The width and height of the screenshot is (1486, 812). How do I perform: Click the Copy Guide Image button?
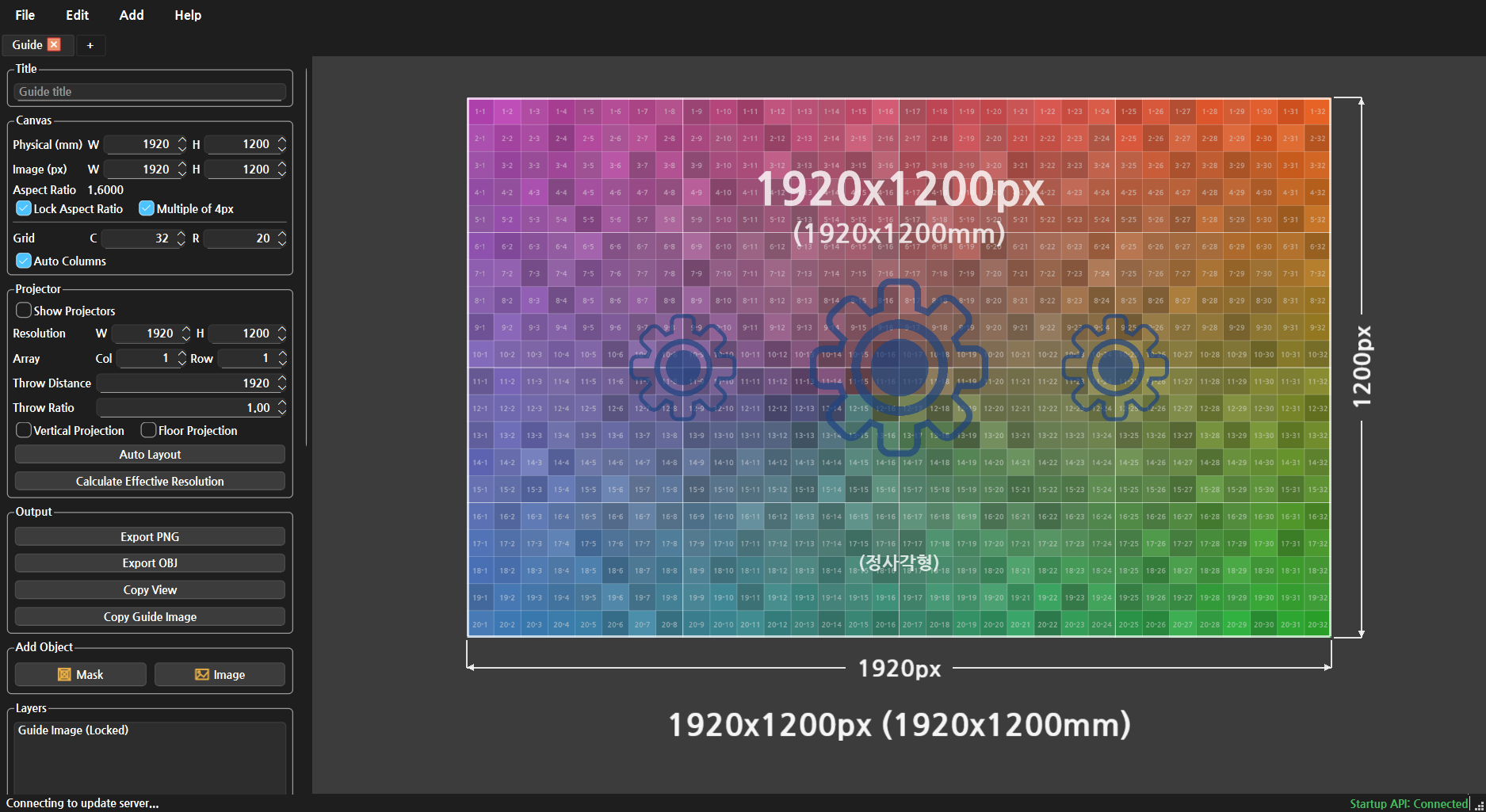(150, 616)
